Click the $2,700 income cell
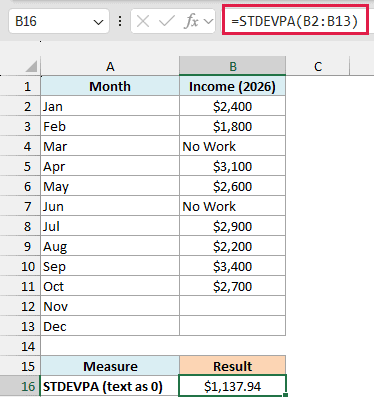This screenshot has width=374, height=397. pyautogui.click(x=232, y=286)
